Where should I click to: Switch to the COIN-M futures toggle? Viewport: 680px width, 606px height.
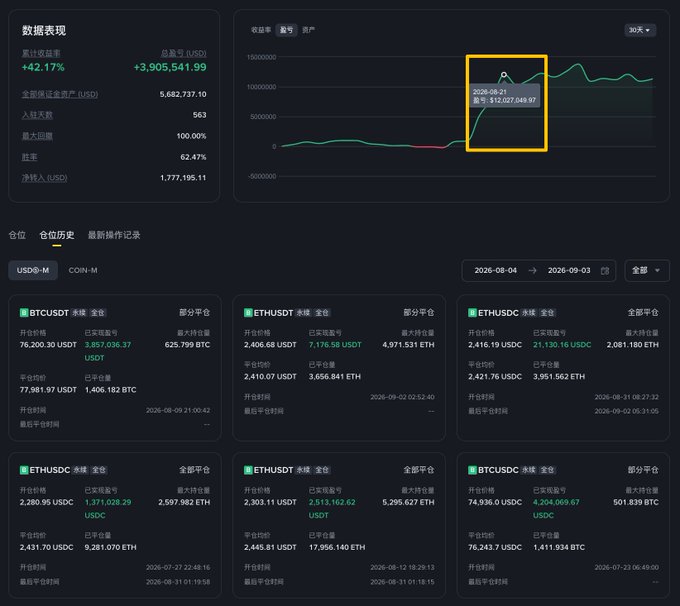tap(83, 271)
